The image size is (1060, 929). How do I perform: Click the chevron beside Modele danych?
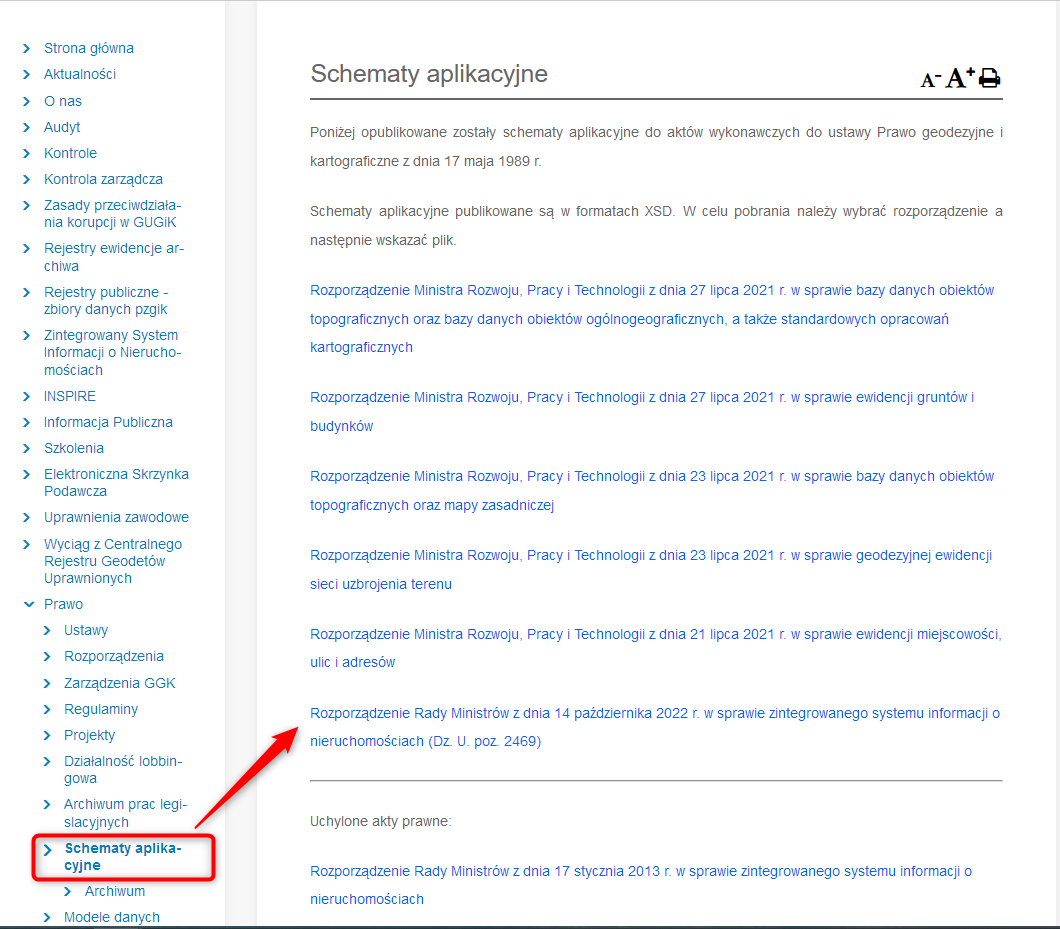click(48, 918)
